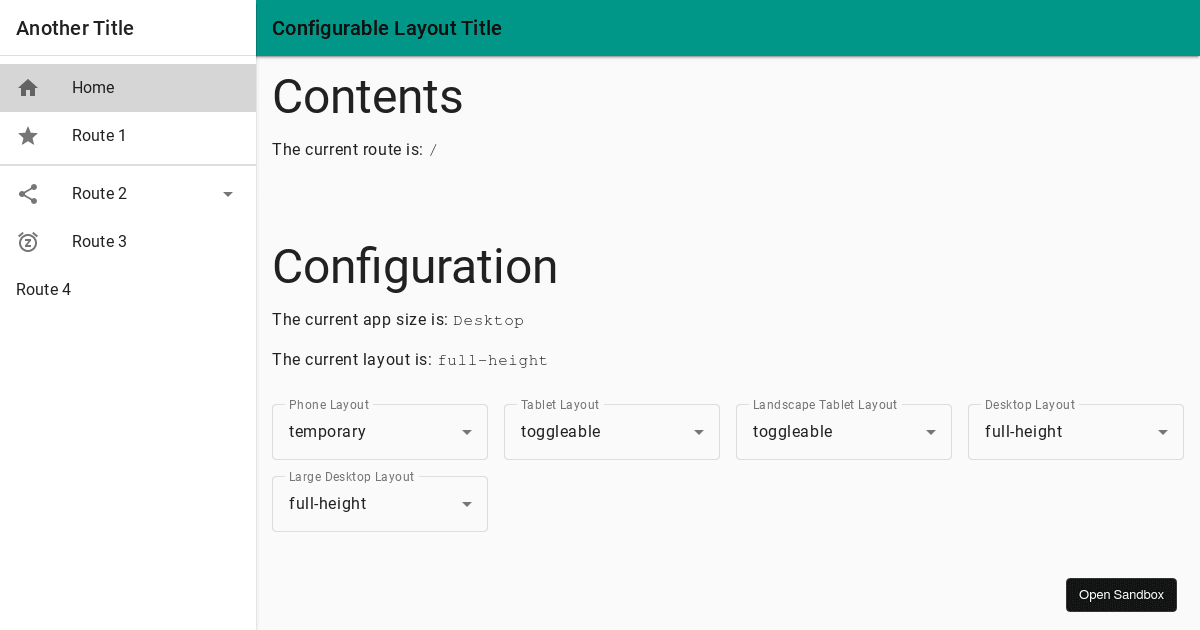Screen dimensions: 1200x630
Task: Navigate to Route 3
Action: tap(100, 242)
